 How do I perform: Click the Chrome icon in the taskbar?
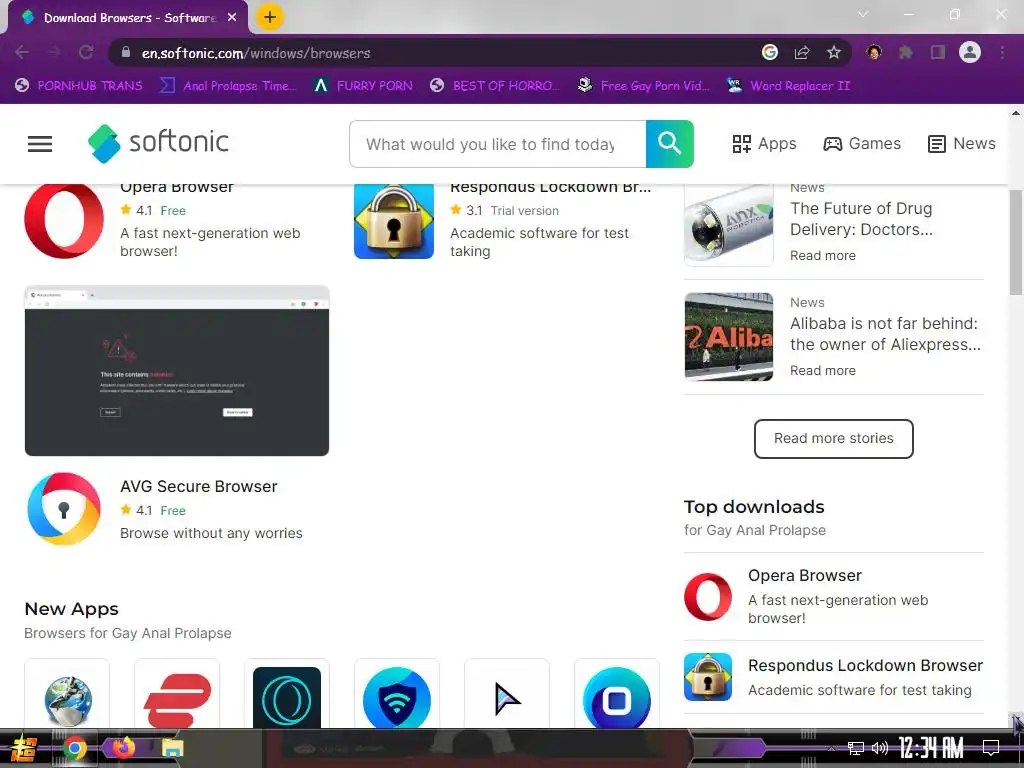coord(75,748)
